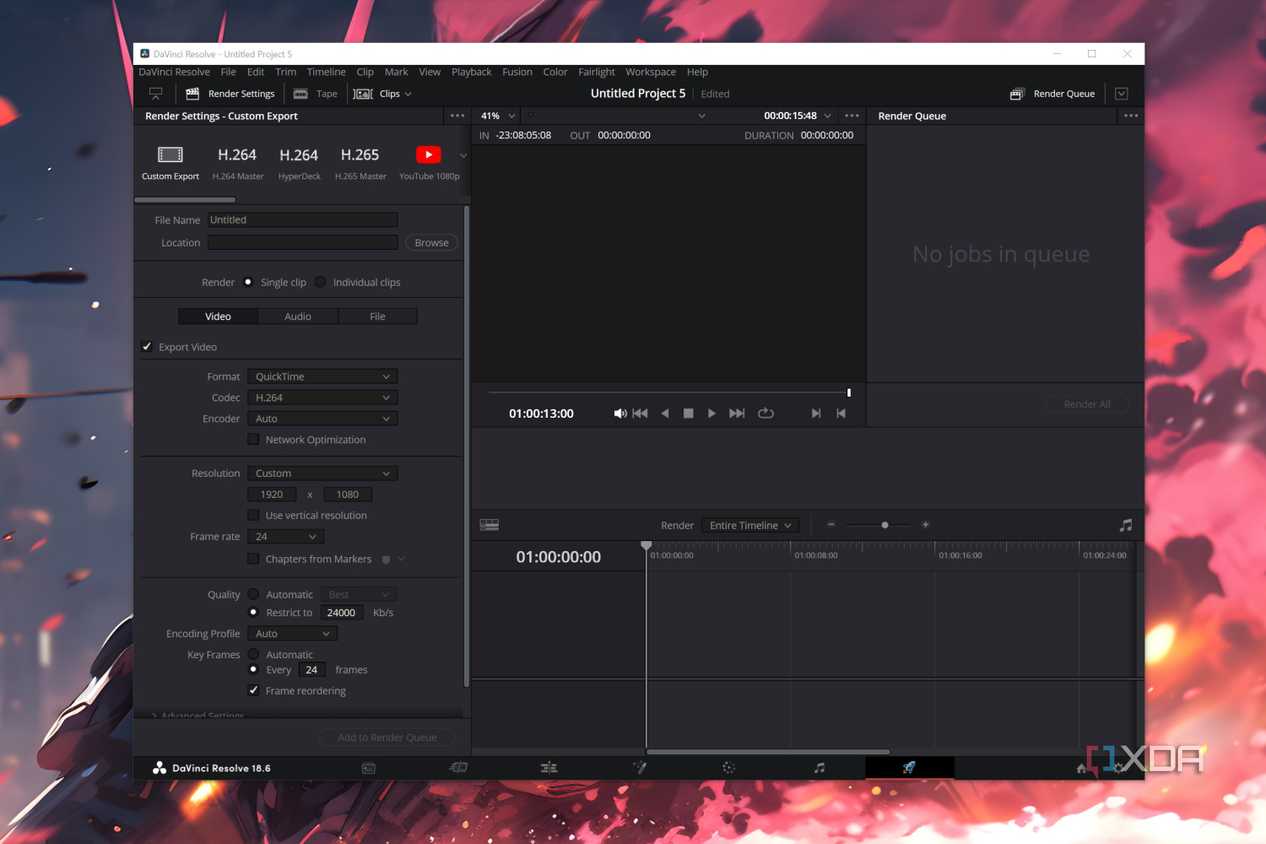1266x844 pixels.
Task: Toggle loop playback icon
Action: point(766,413)
